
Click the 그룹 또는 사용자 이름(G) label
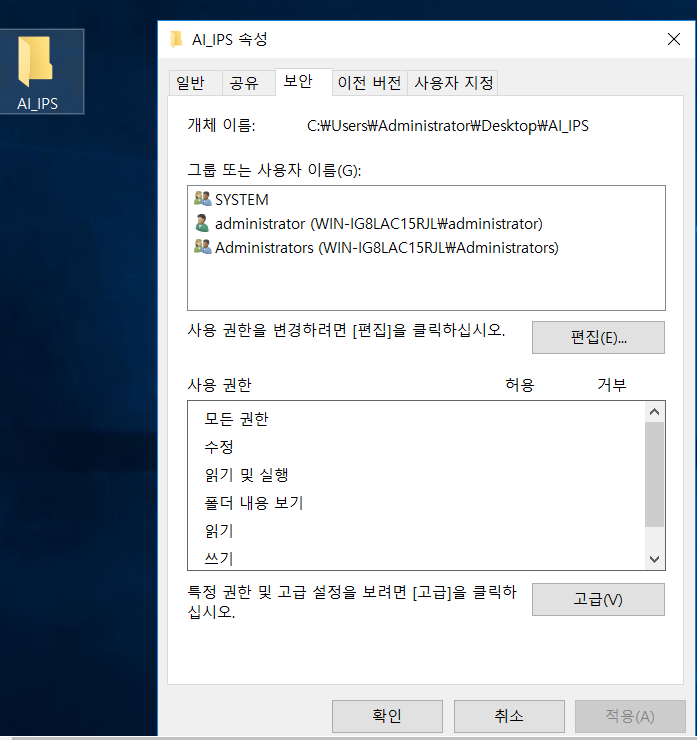[x=274, y=170]
